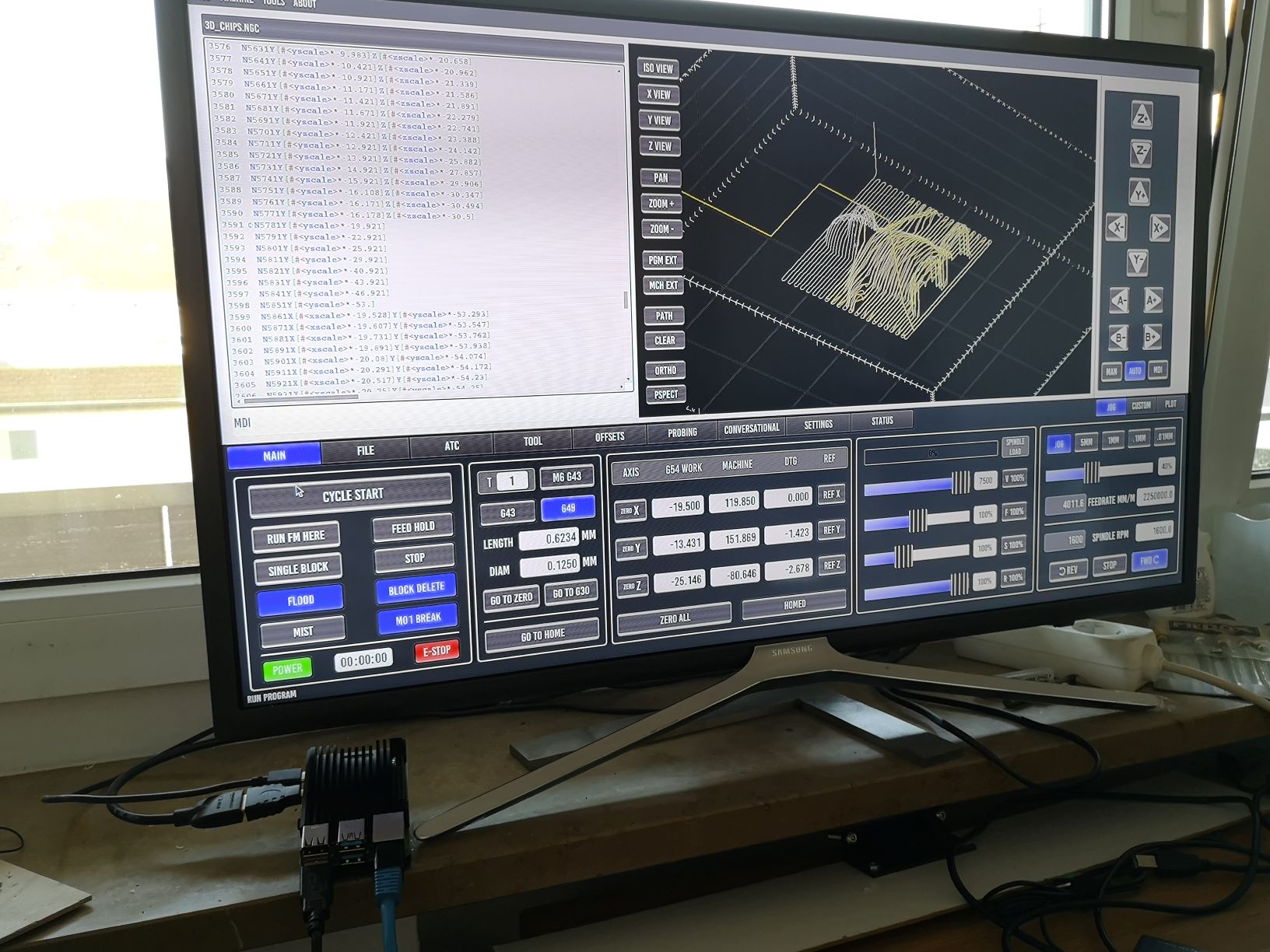Choose 1MM jog increment
The height and width of the screenshot is (952, 1270).
1114,440
